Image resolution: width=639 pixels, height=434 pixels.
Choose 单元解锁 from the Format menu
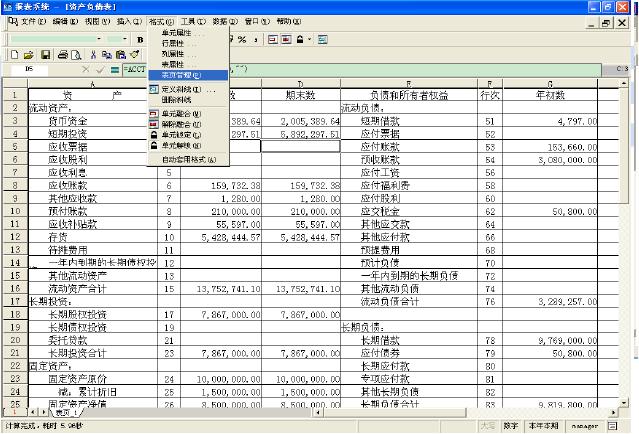coord(188,145)
